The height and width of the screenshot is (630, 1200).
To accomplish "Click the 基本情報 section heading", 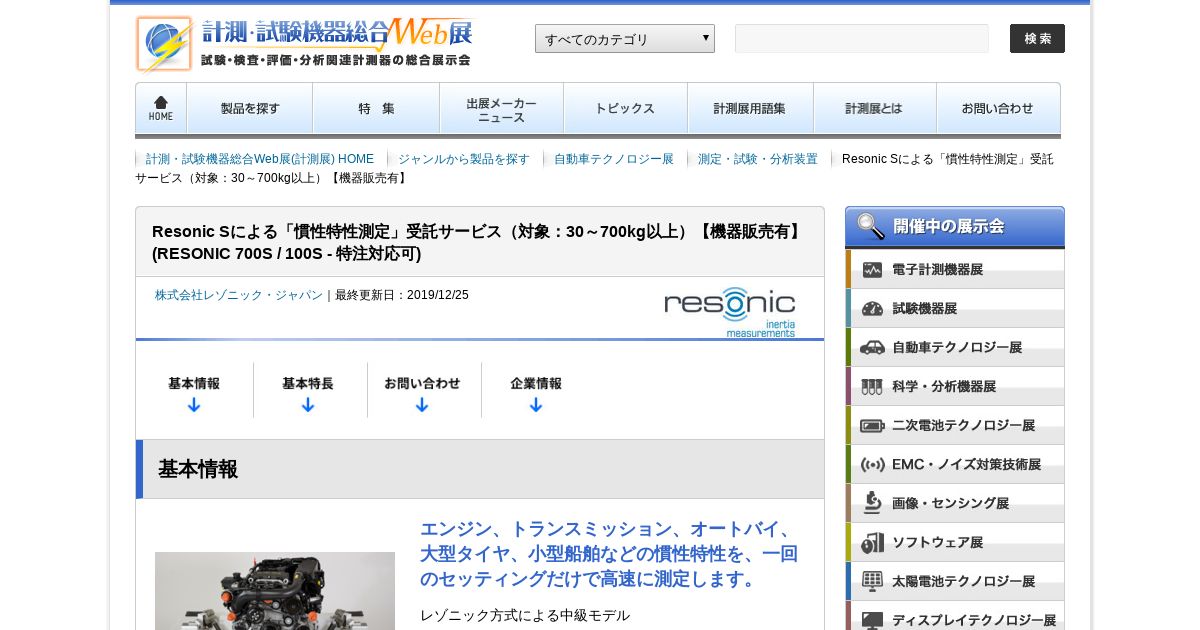I will [198, 469].
